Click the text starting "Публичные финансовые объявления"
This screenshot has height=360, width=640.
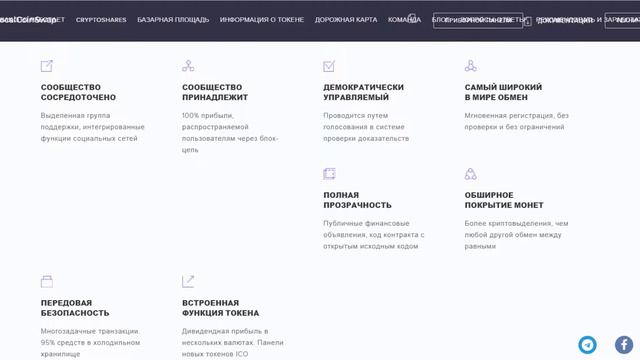(x=373, y=235)
